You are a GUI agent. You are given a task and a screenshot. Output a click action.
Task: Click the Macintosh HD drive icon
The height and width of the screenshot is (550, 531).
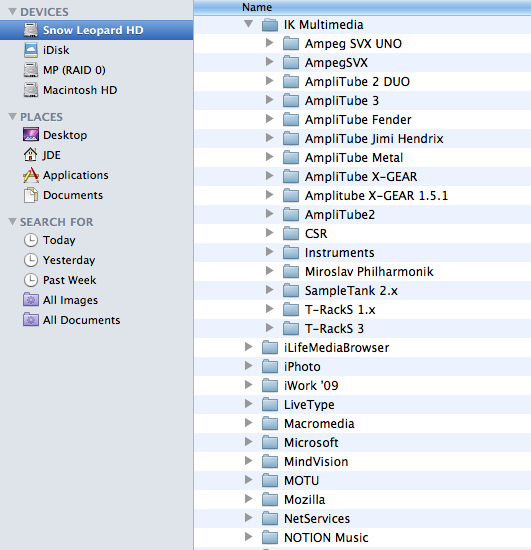coord(31,90)
